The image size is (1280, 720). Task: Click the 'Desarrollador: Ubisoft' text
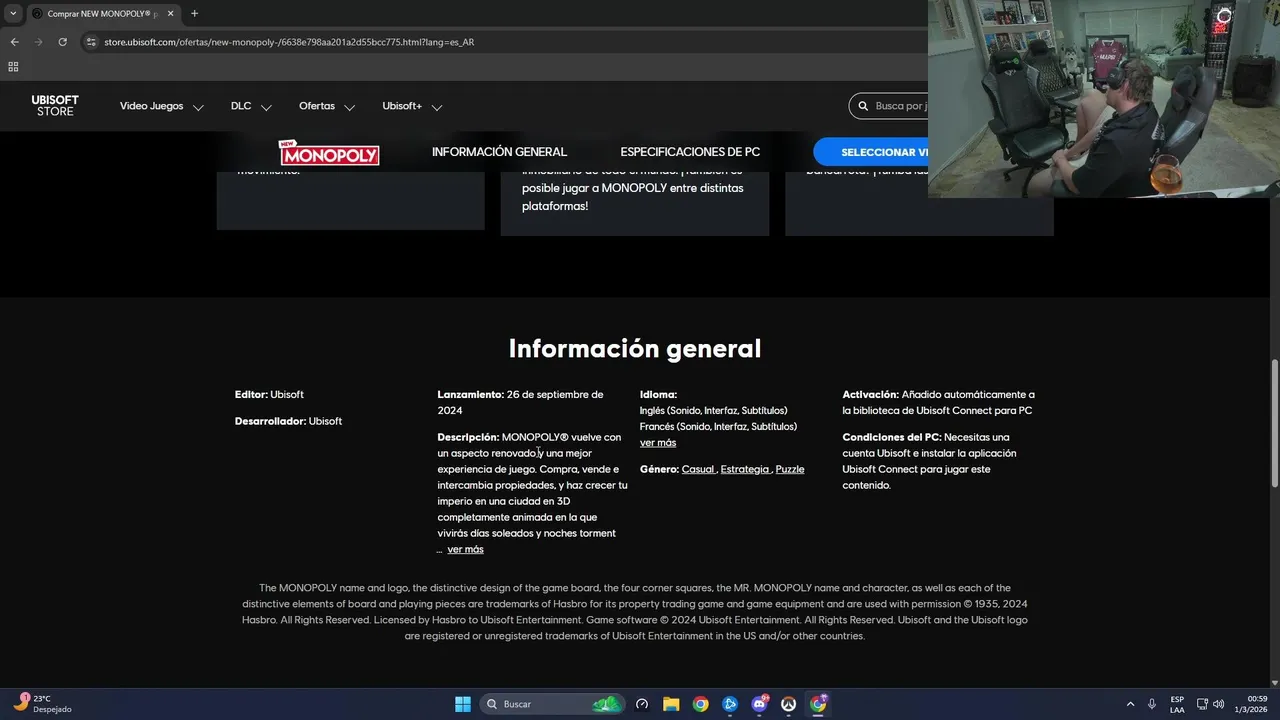(x=288, y=422)
